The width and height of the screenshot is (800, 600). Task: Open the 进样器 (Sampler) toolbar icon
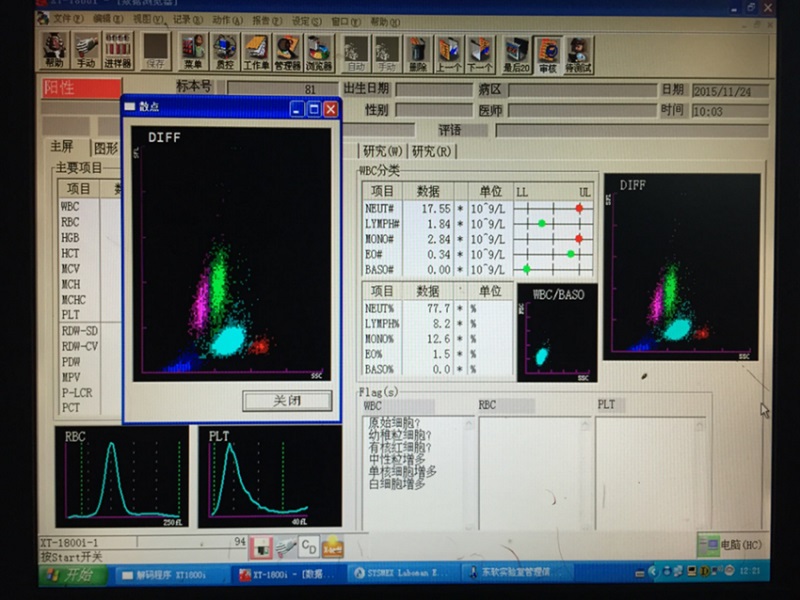pos(118,50)
